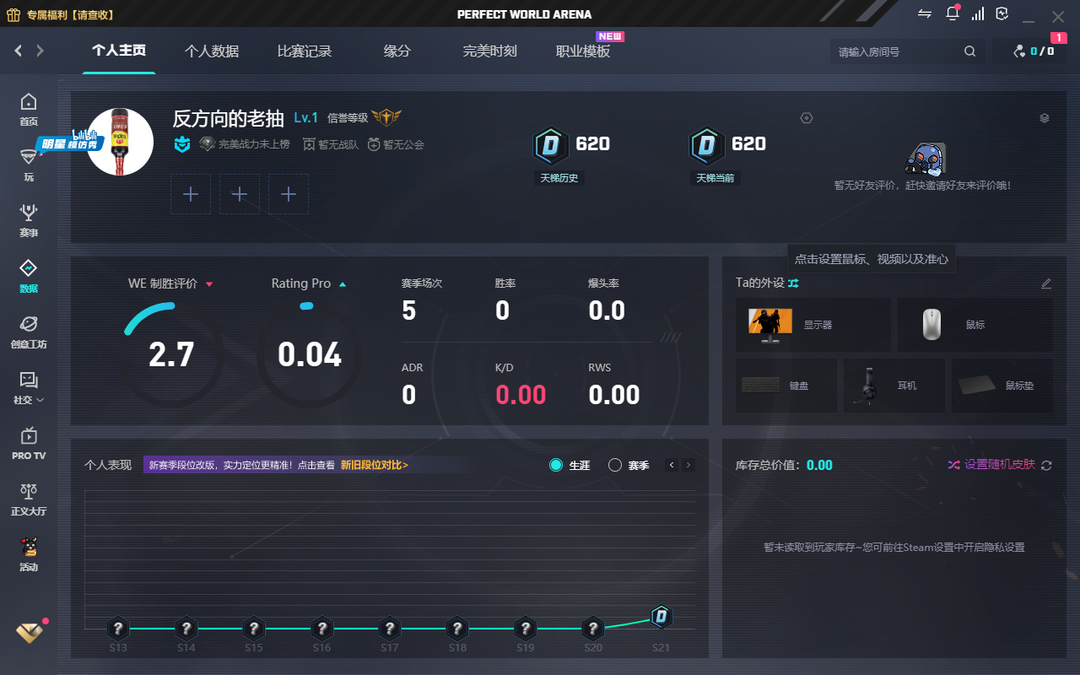
Task: Switch to 完美时刻 tab
Action: click(x=490, y=51)
